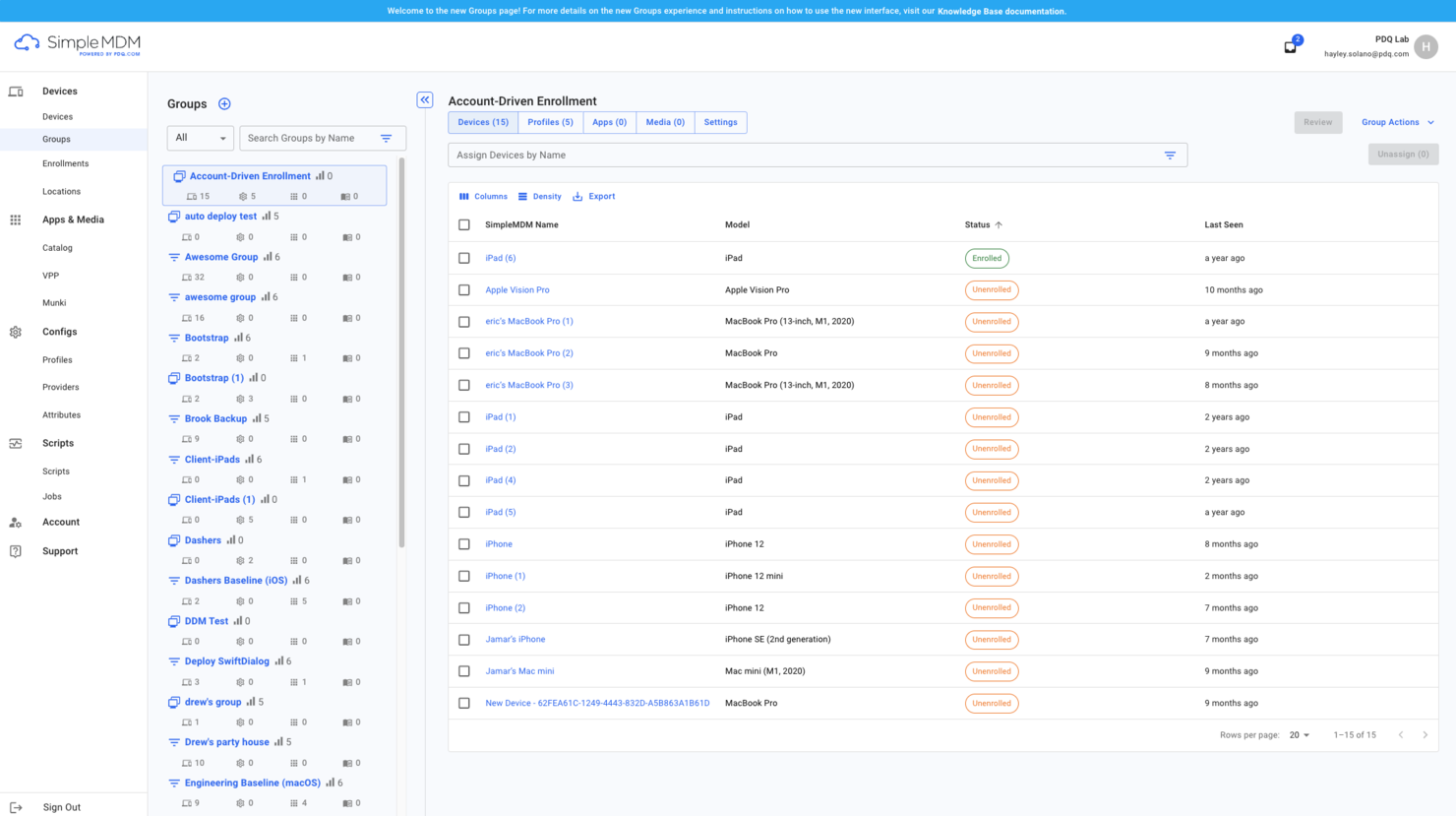Switch to the Profiles (5) tab
The height and width of the screenshot is (816, 1456).
(x=550, y=123)
